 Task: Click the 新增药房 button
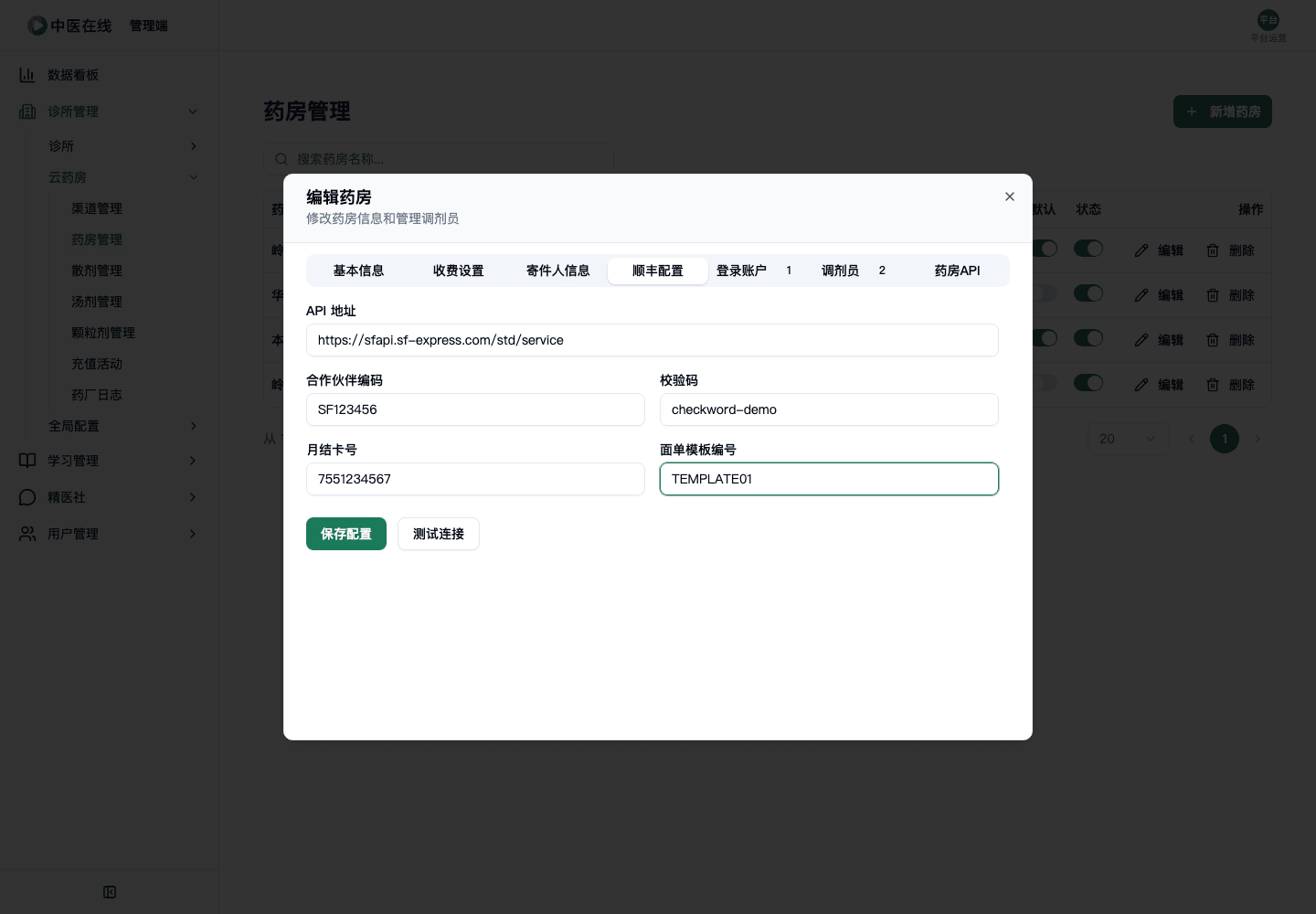point(1223,112)
